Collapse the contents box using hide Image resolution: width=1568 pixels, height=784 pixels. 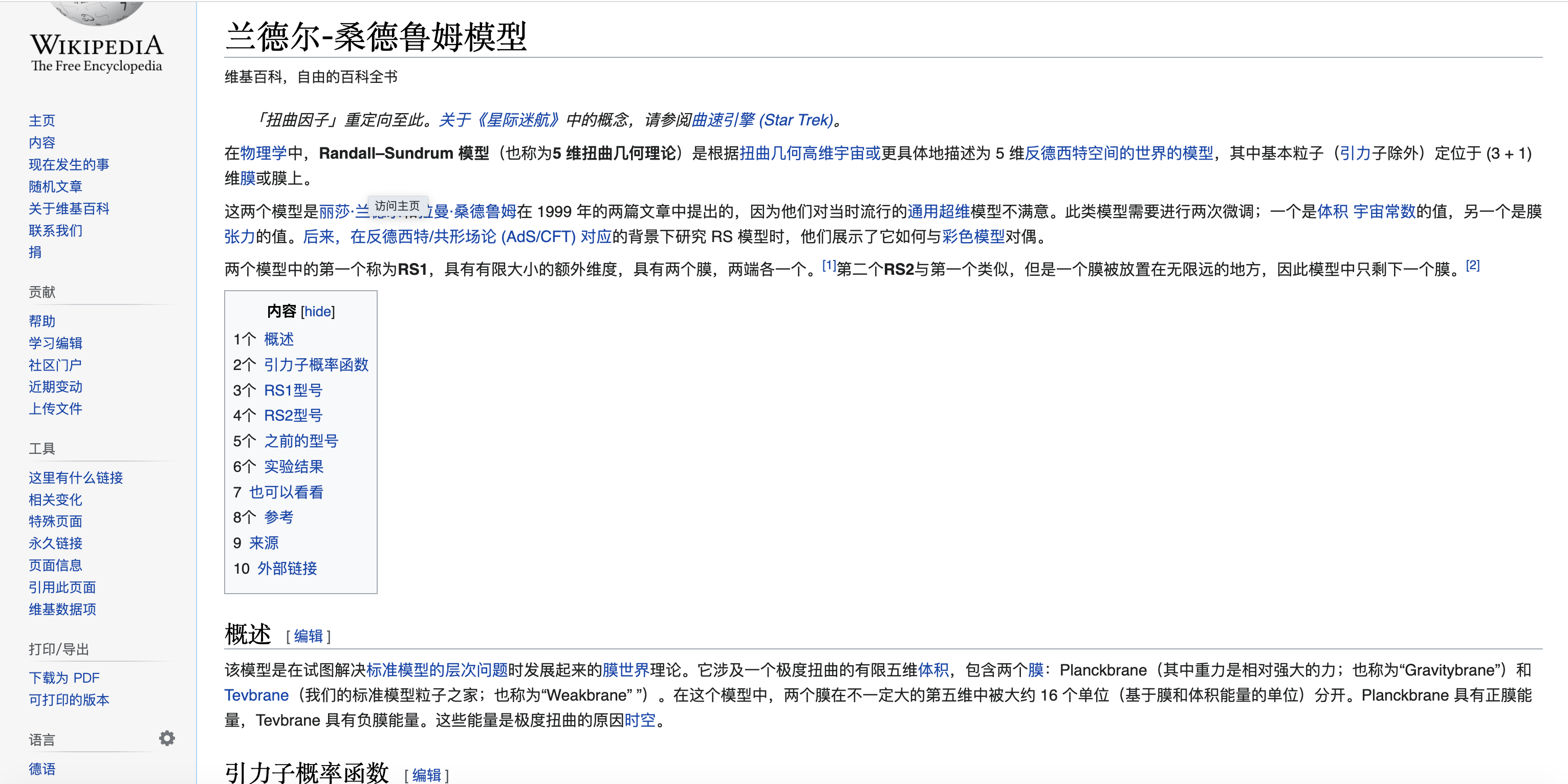point(318,311)
